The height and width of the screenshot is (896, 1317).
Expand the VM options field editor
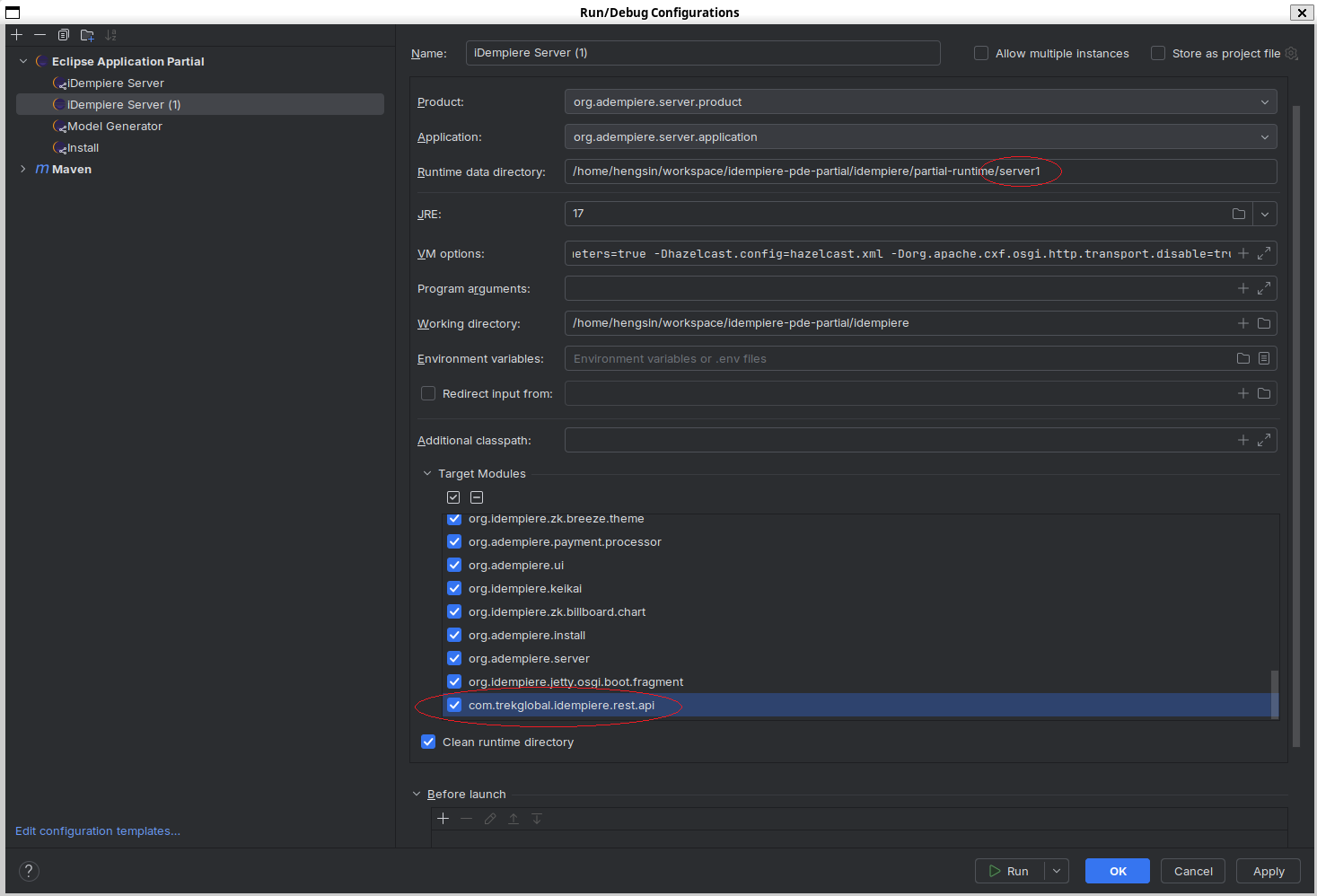click(x=1264, y=254)
